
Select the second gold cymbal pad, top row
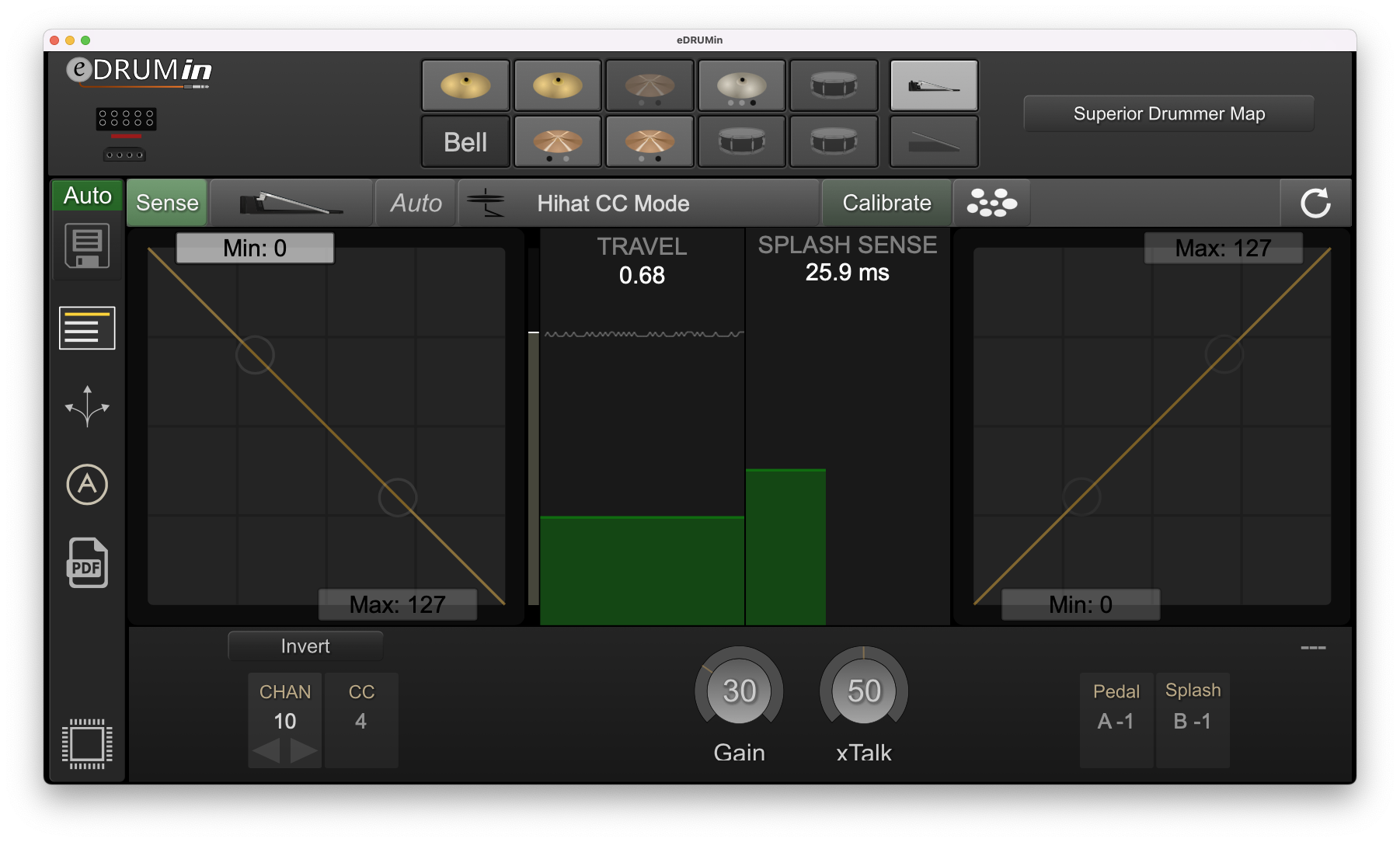tap(557, 85)
